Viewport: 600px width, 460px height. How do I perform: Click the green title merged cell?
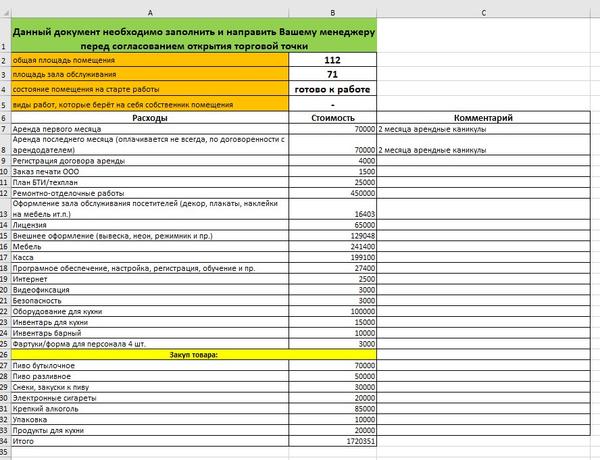click(x=194, y=35)
